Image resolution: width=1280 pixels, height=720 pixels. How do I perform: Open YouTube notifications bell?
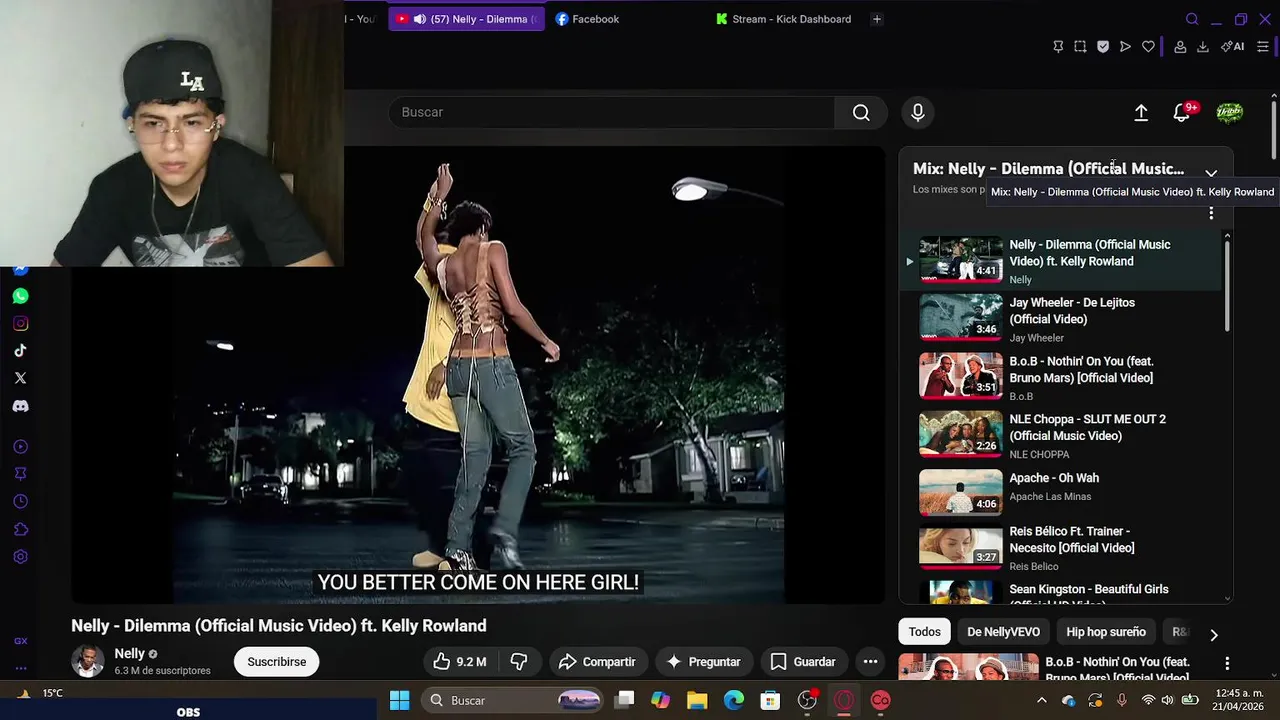coord(1182,113)
